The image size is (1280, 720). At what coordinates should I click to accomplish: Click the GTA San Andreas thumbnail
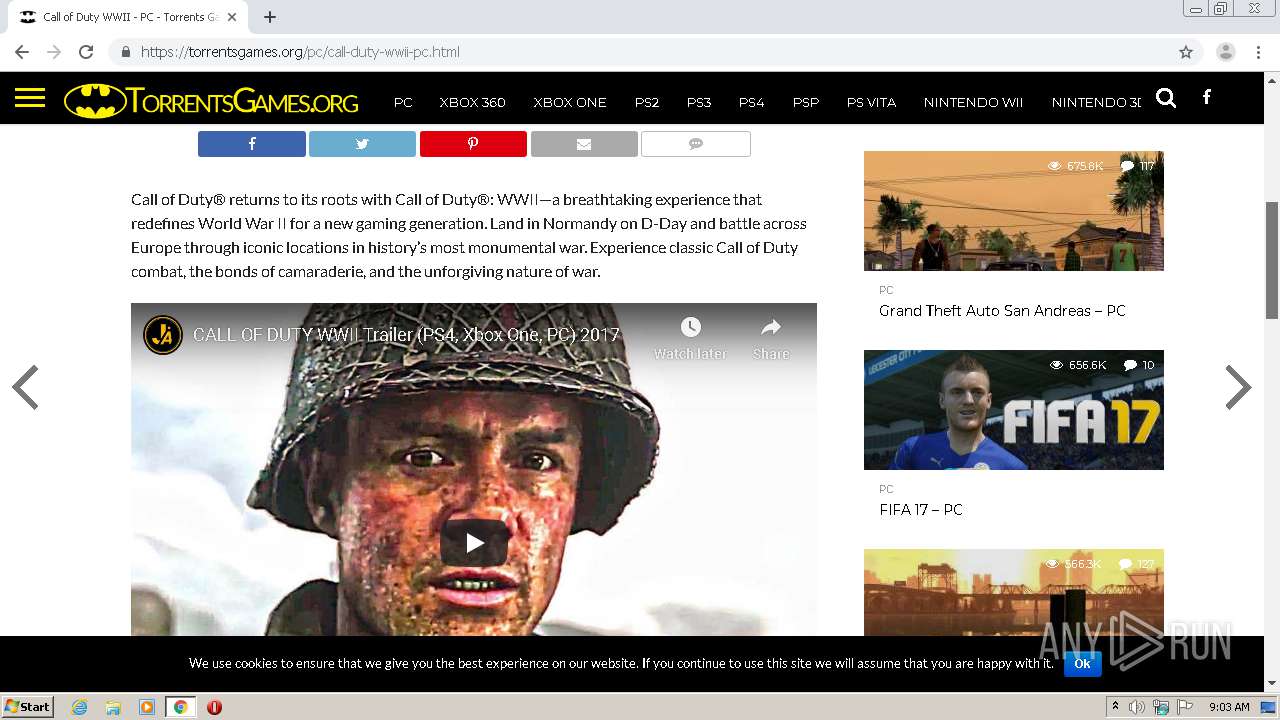1014,210
